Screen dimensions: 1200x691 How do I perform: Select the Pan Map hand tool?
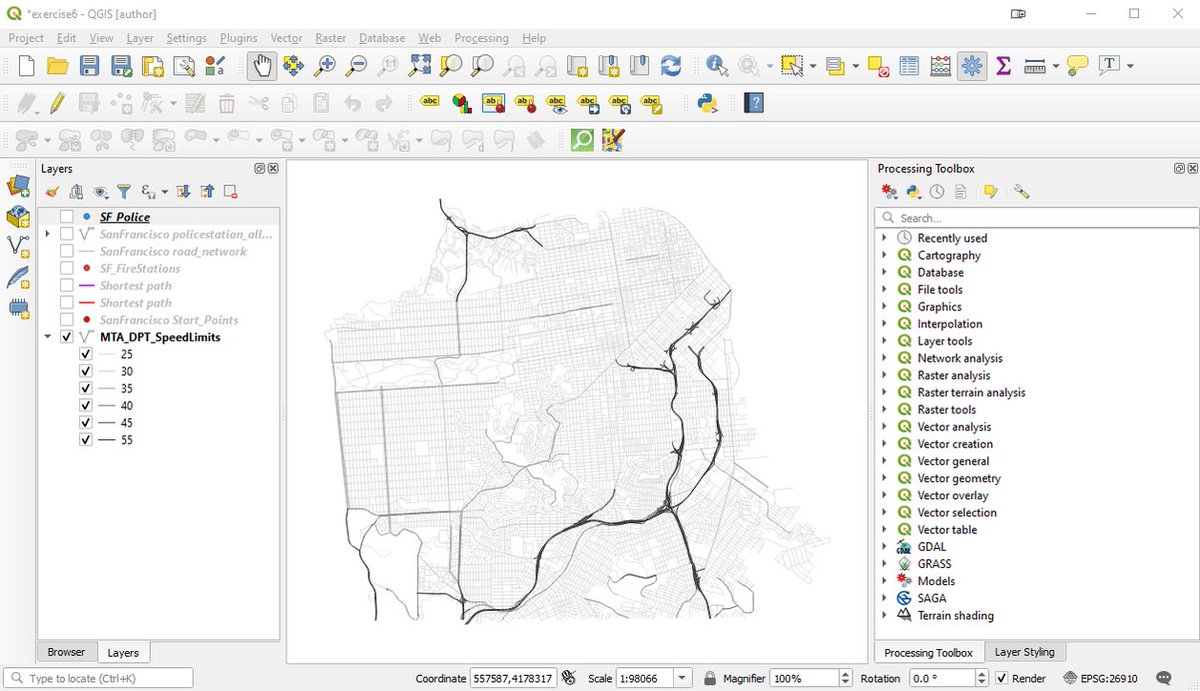pos(262,66)
